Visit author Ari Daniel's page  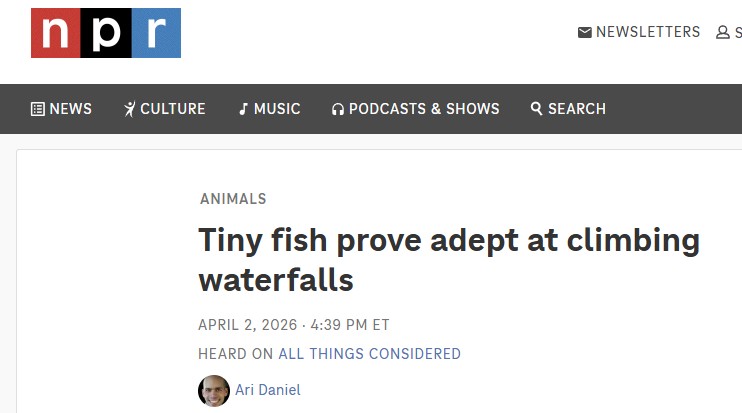coord(268,390)
